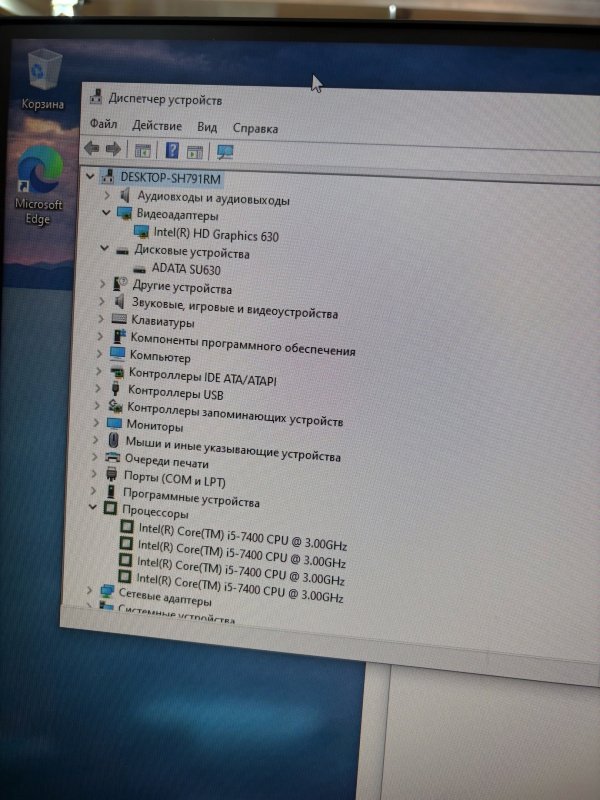This screenshot has width=600, height=800.
Task: Expand Аудиовходы и аудиовыходы category
Action: pyautogui.click(x=107, y=194)
